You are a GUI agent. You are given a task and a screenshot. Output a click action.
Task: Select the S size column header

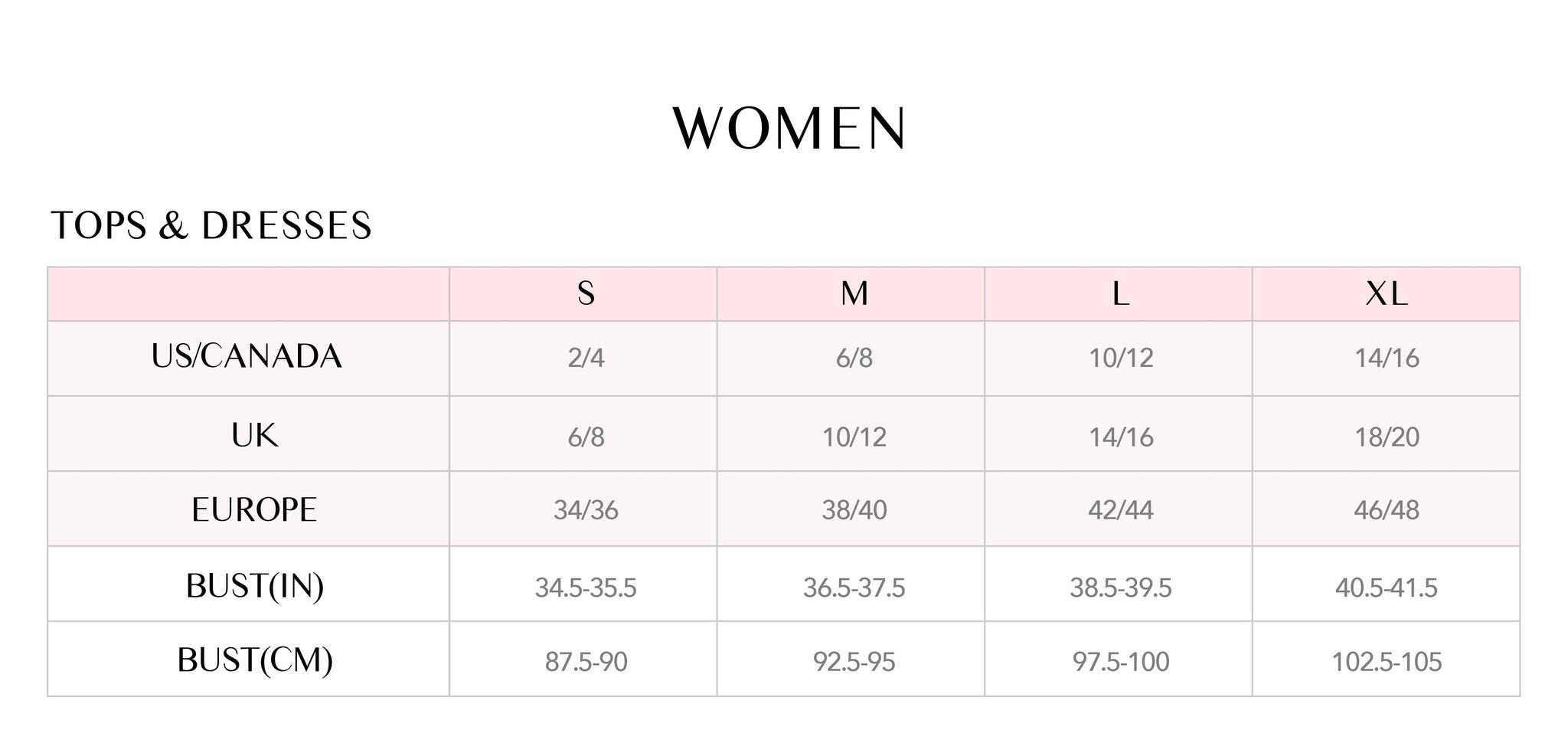586,293
